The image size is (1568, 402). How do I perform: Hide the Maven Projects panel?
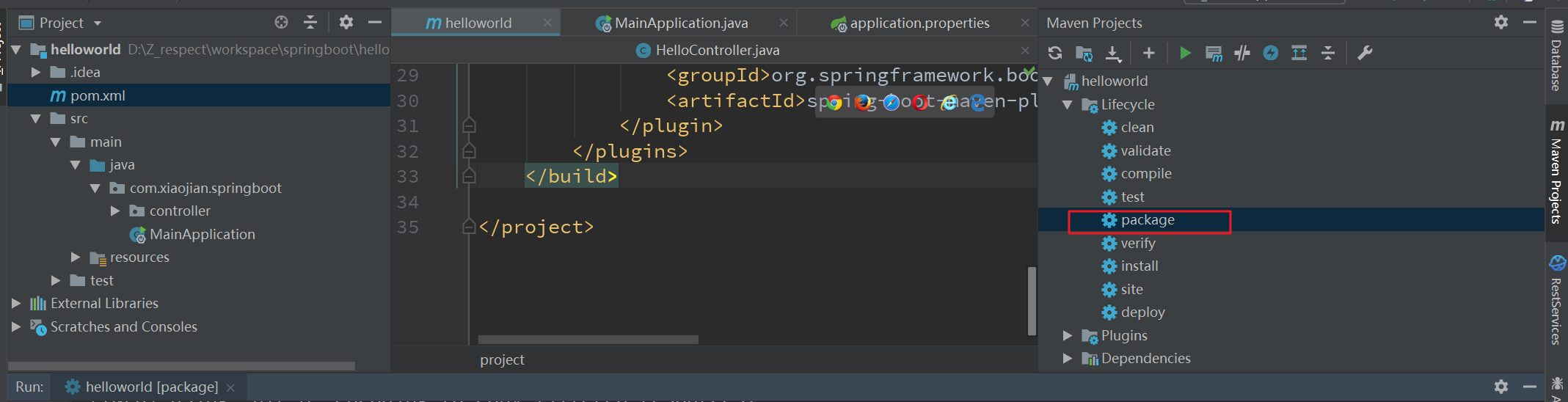(1530, 22)
